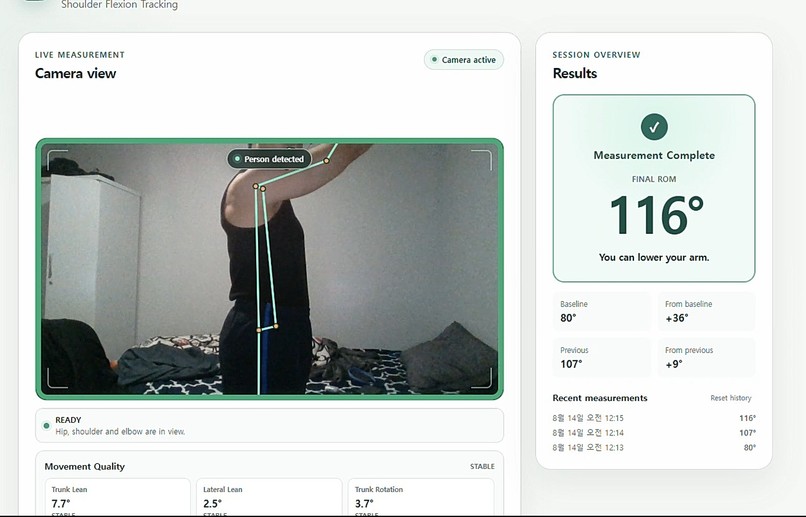This screenshot has width=806, height=517.
Task: Click the dot icon in Person detected badge
Action: 237,159
